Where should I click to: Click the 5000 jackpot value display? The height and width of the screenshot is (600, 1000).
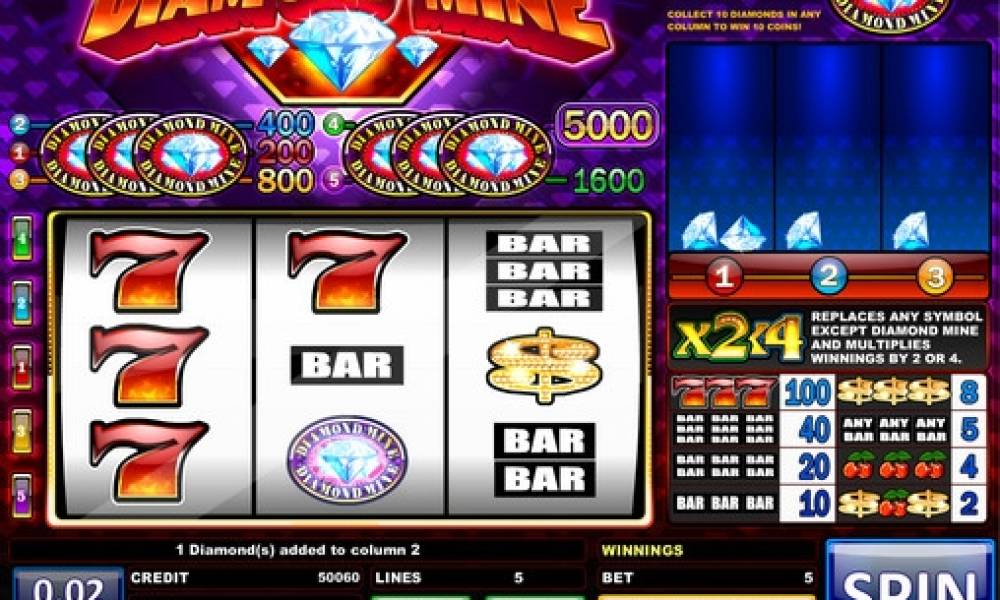608,126
